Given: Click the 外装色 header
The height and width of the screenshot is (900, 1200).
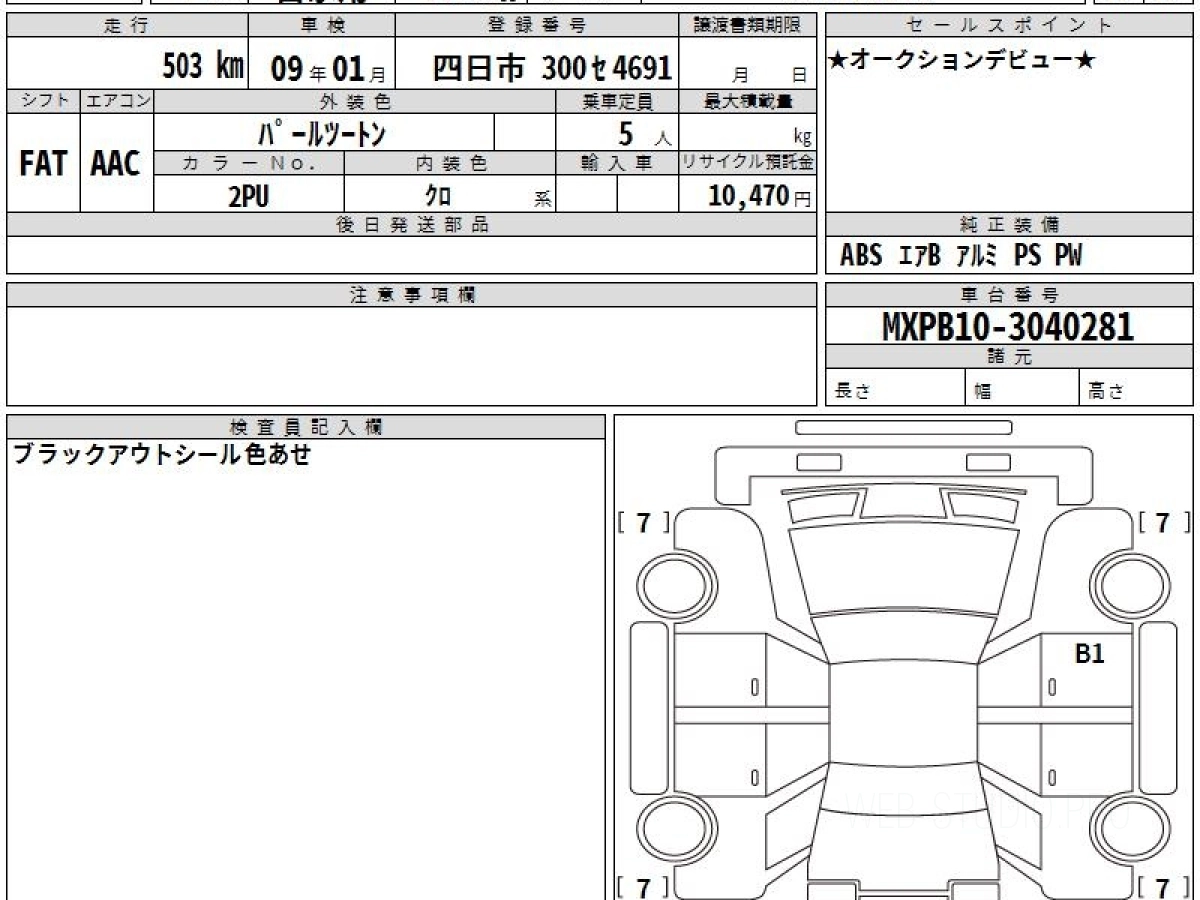Looking at the screenshot, I should click(356, 101).
